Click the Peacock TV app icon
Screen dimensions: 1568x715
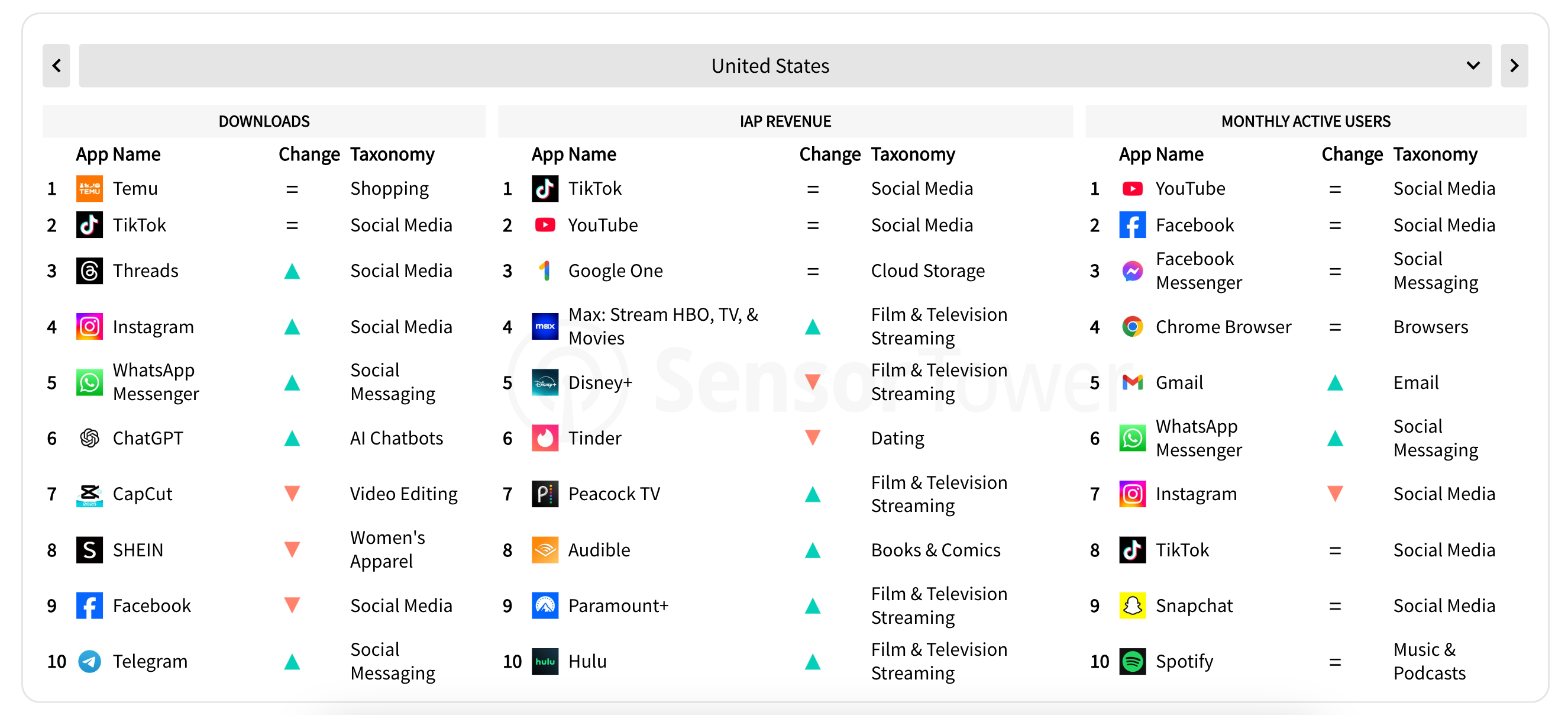545,494
